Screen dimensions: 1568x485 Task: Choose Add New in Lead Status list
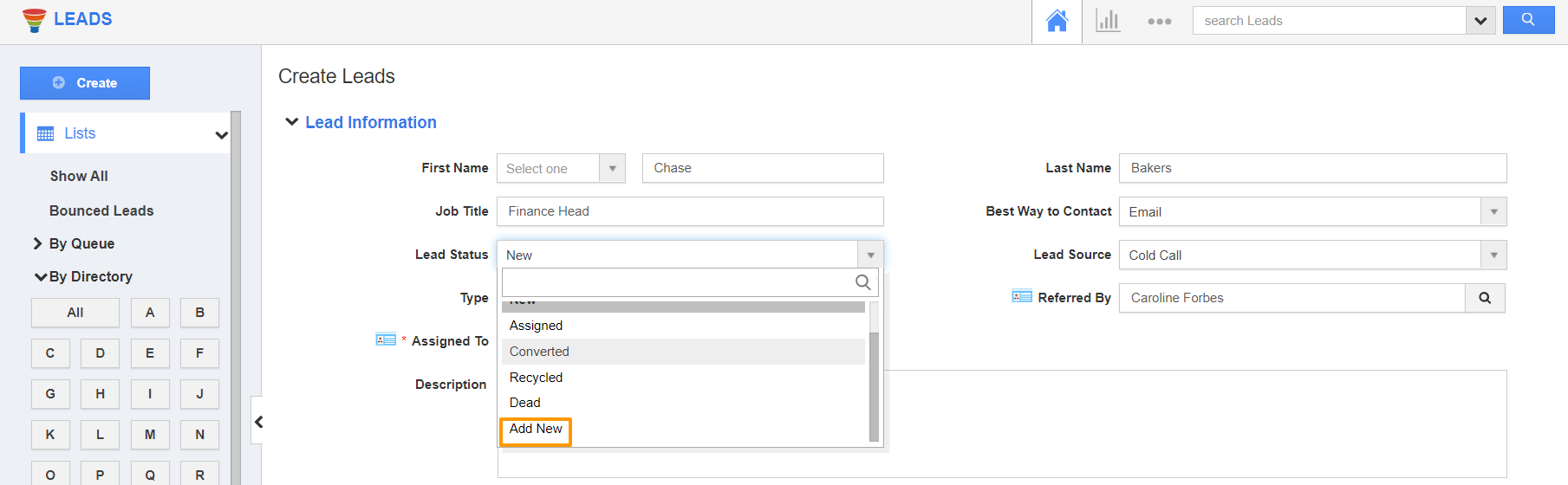(536, 429)
